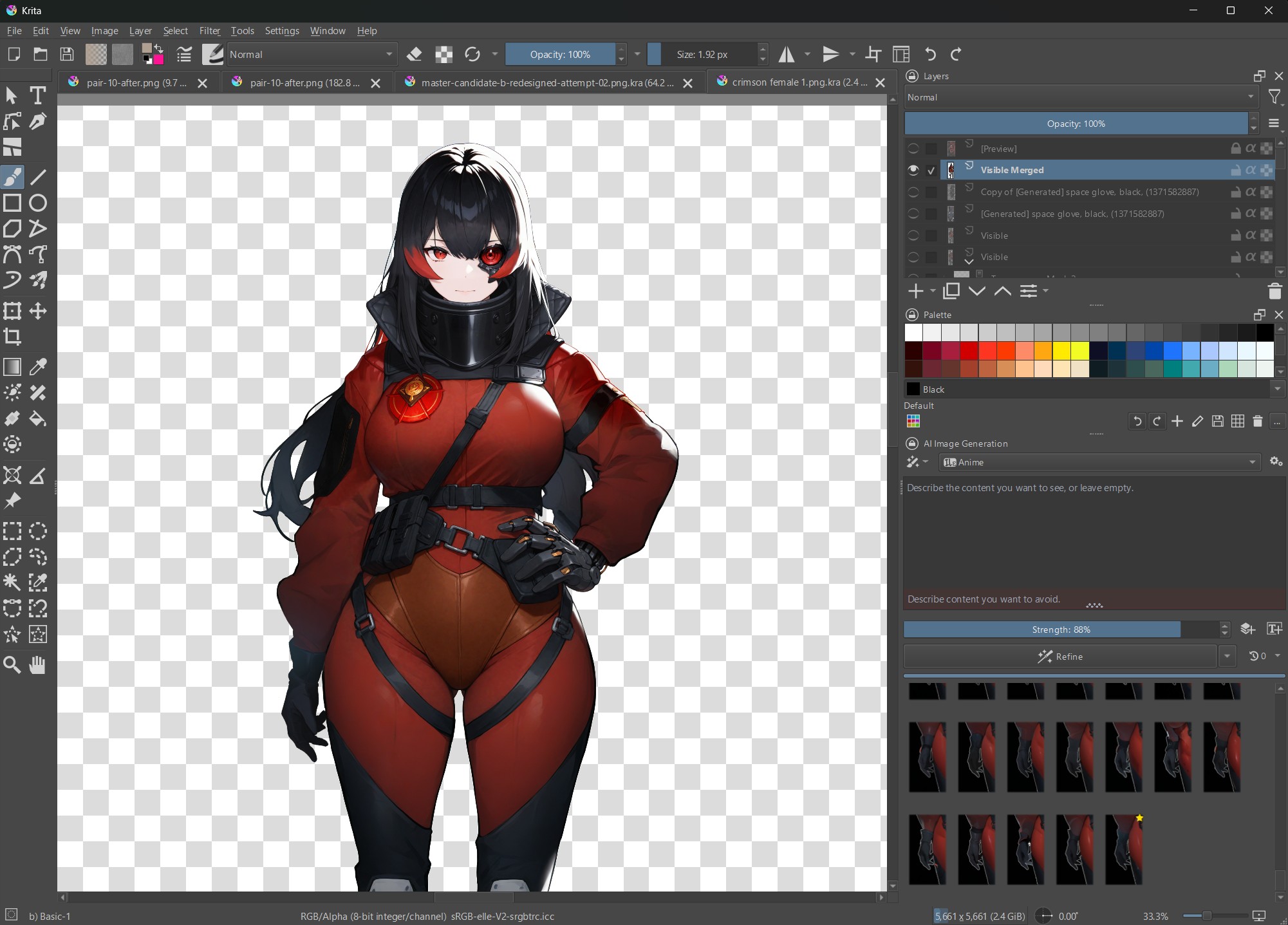Viewport: 1288px width, 925px height.
Task: Select the Gradient tool
Action: coord(12,367)
